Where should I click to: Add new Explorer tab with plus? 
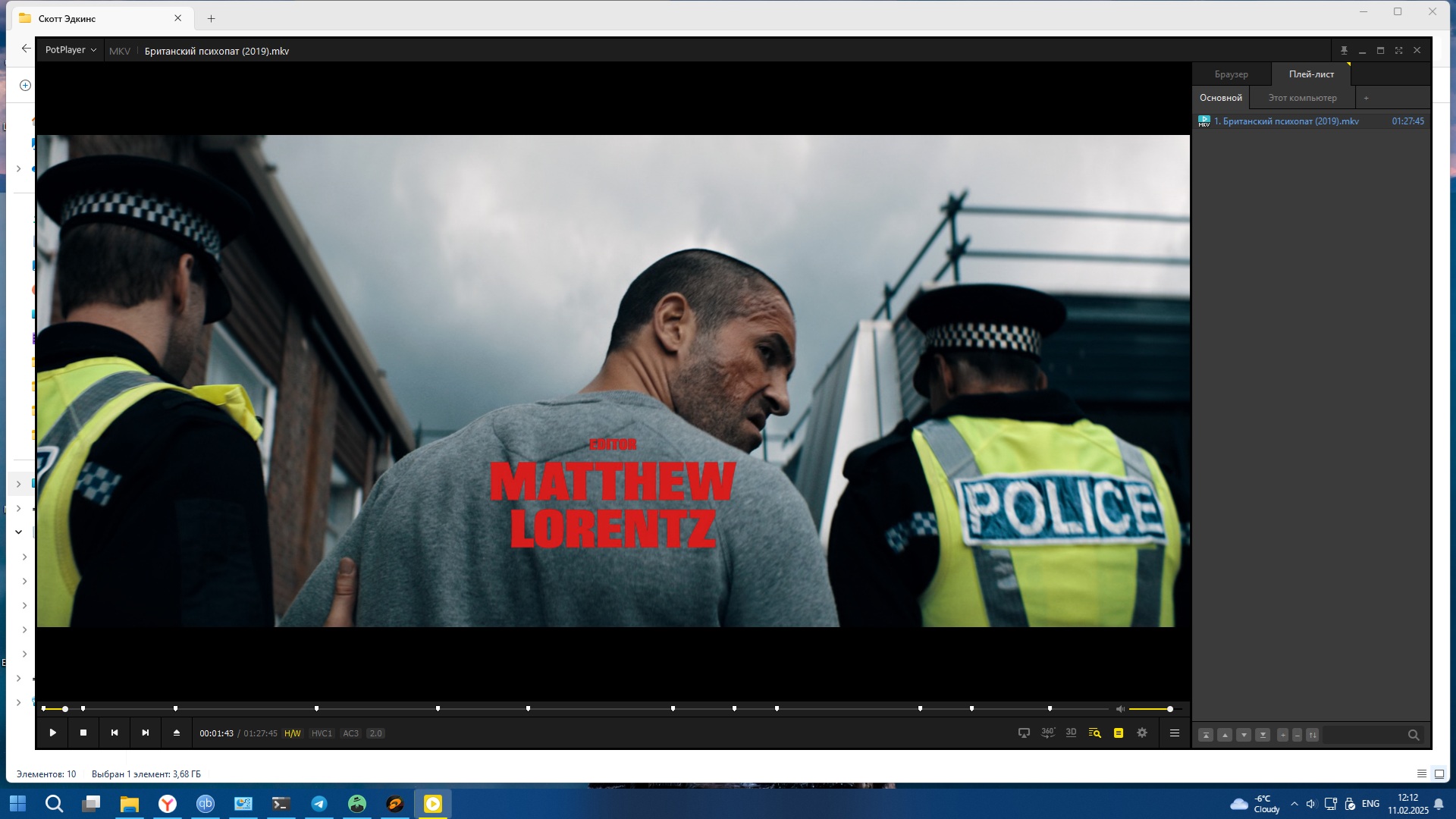coord(211,18)
